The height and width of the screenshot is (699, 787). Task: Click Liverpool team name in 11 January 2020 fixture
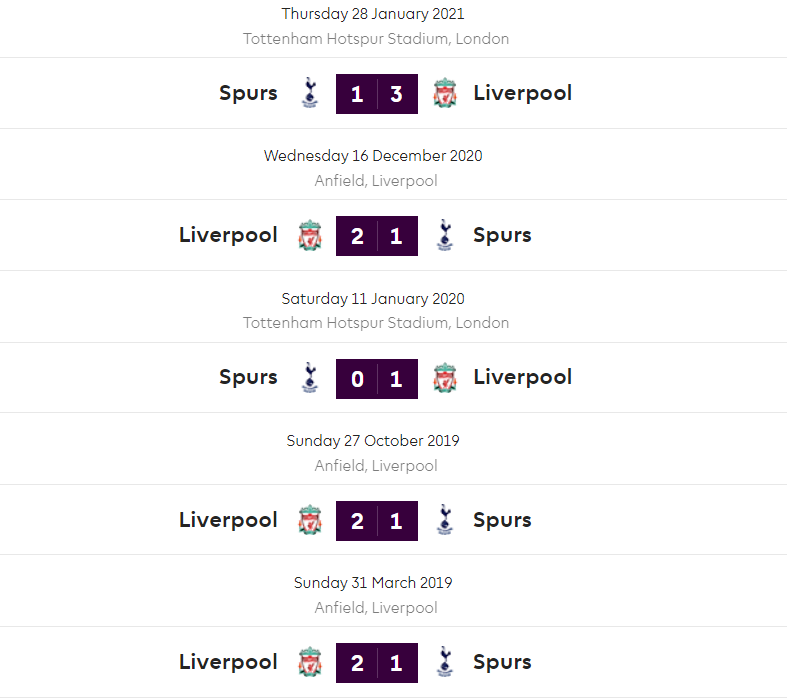522,378
